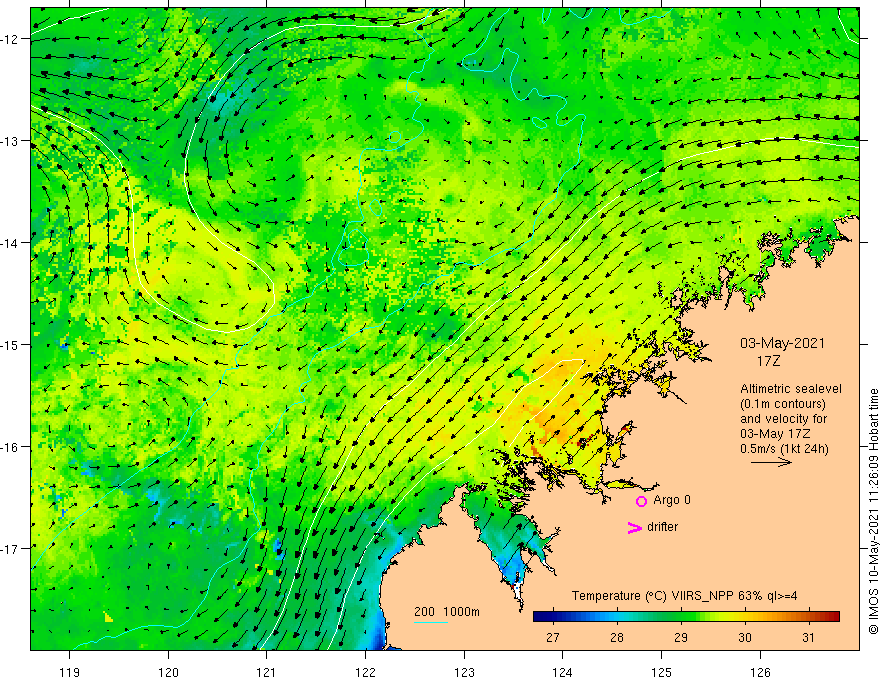Click the "Altimetric sealevel" caption line

pyautogui.click(x=790, y=389)
